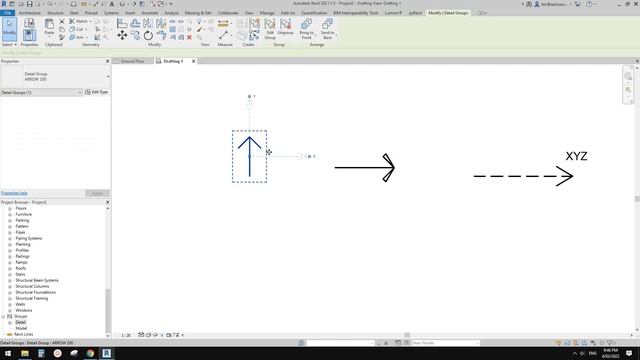This screenshot has width=640, height=360.
Task: Click the red Delete X icon
Action: 189,37
